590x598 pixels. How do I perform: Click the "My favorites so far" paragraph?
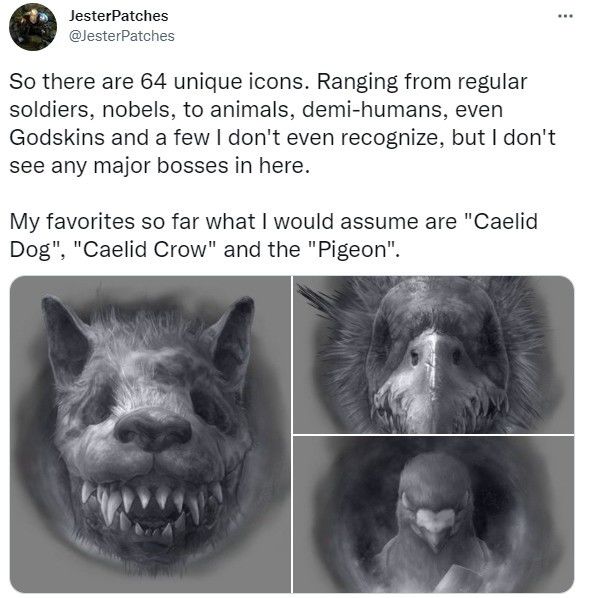point(273,235)
